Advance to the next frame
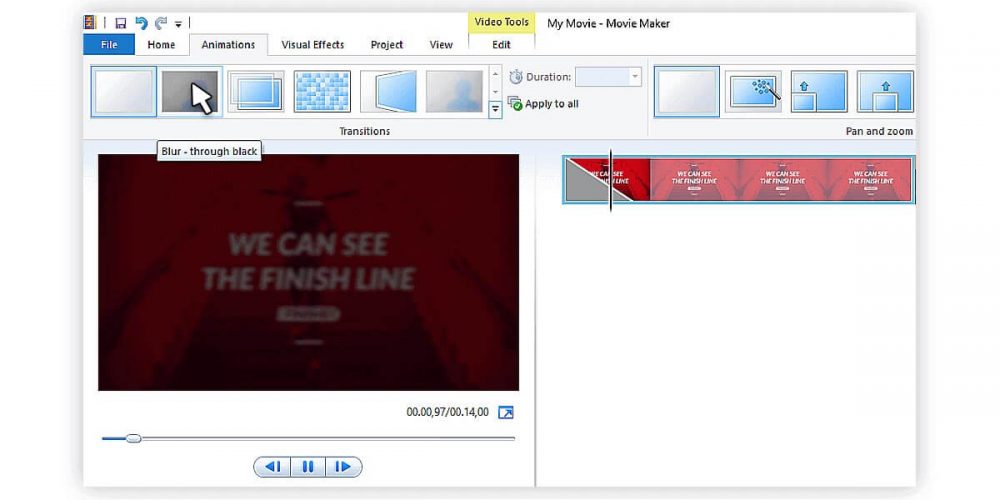 (342, 467)
